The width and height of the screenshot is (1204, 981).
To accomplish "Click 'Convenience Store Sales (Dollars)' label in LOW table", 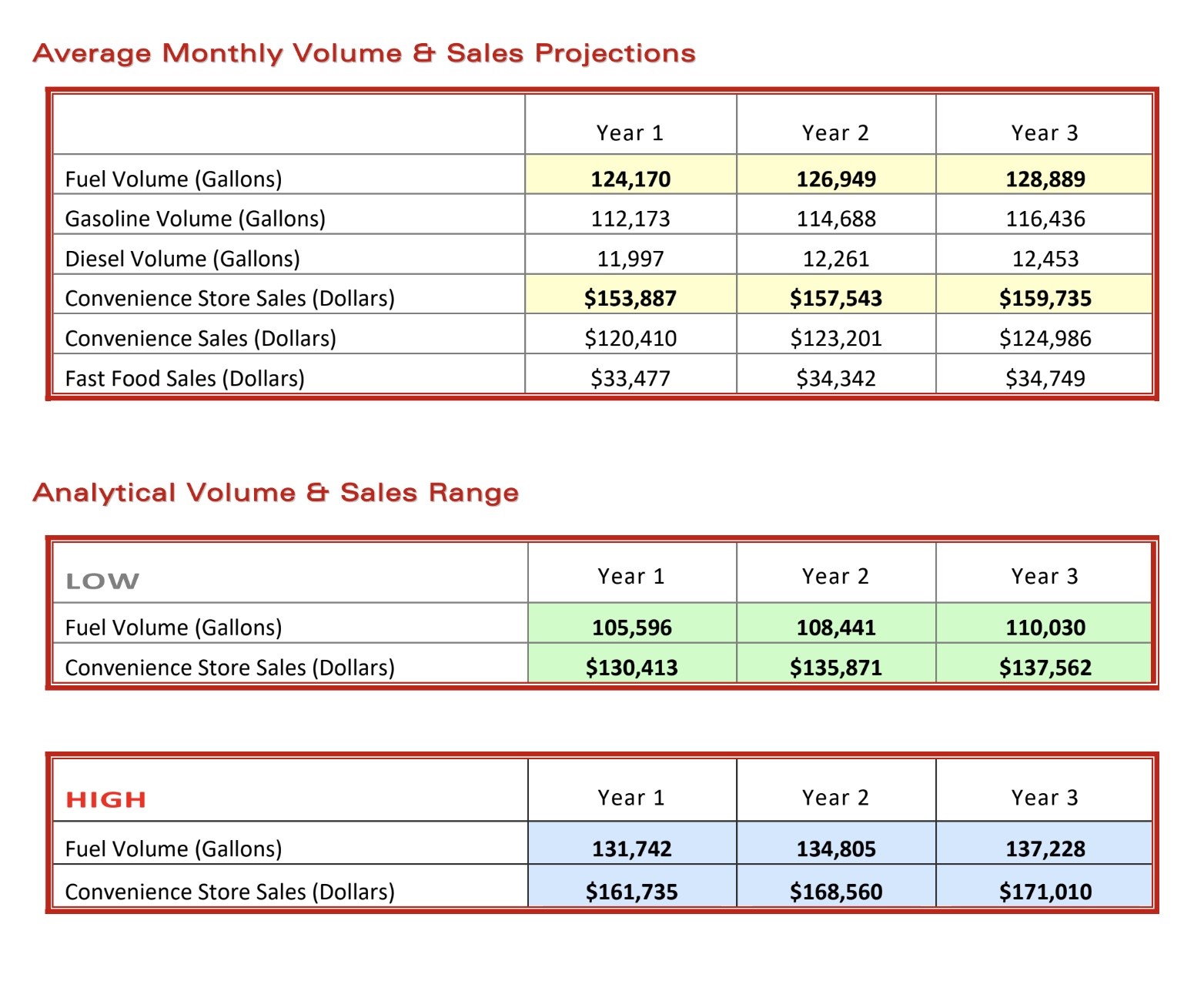I will [230, 668].
